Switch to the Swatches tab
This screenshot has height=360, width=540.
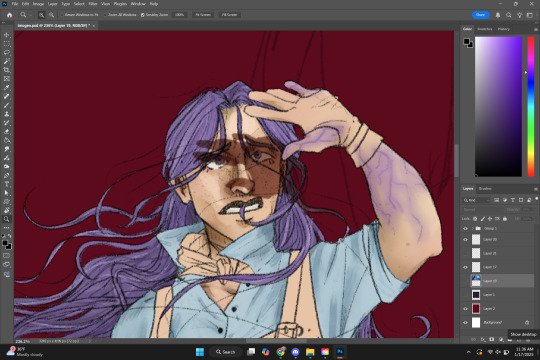pyautogui.click(x=485, y=29)
